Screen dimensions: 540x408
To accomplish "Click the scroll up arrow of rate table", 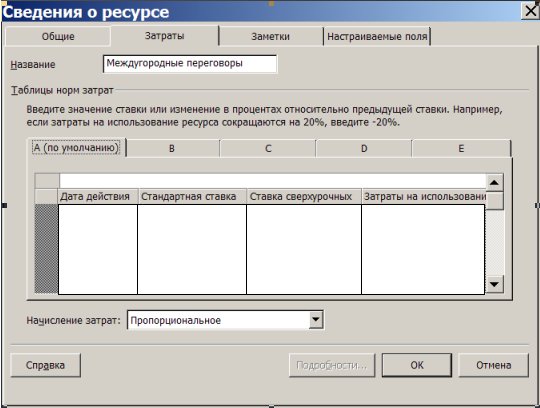I will click(495, 182).
